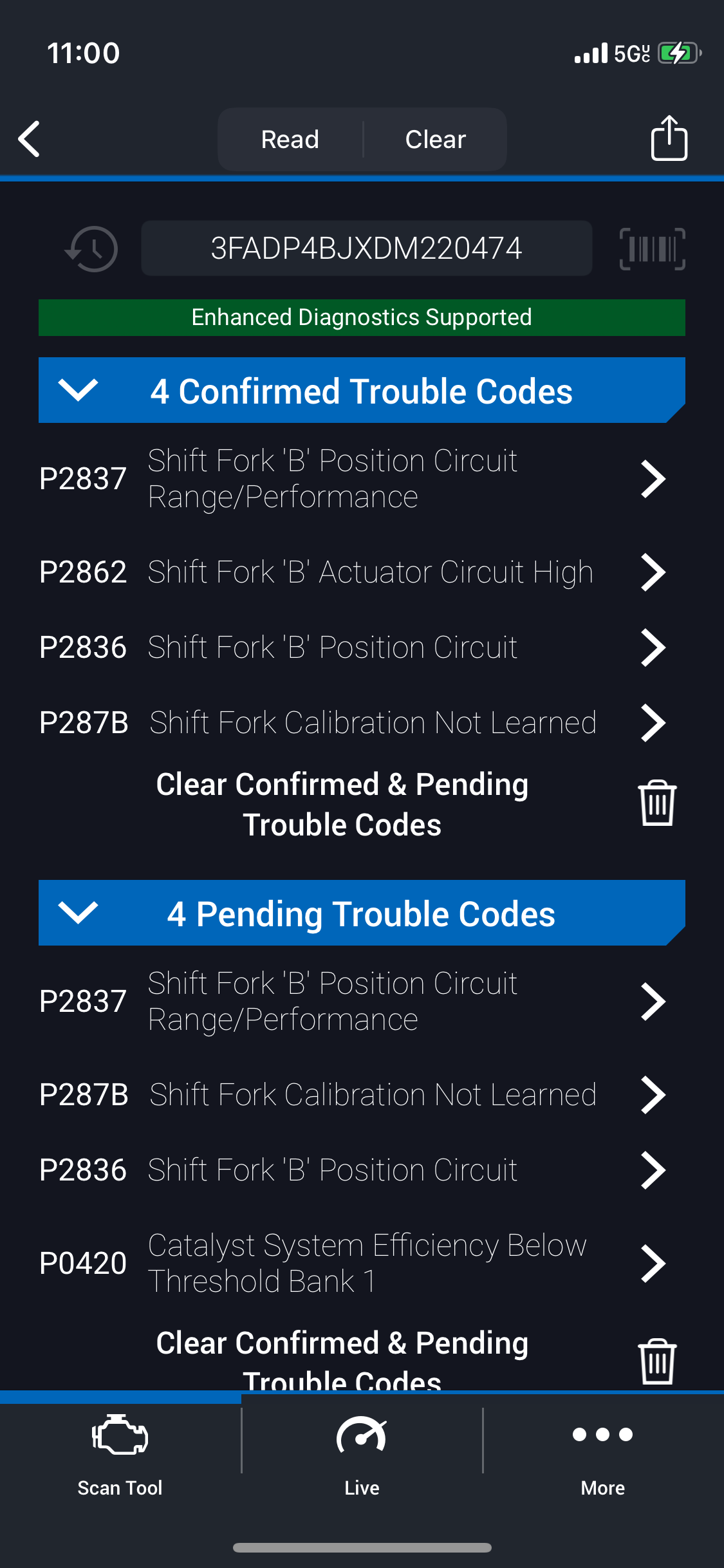Tap the barcode VIN scanner icon

coord(652,249)
